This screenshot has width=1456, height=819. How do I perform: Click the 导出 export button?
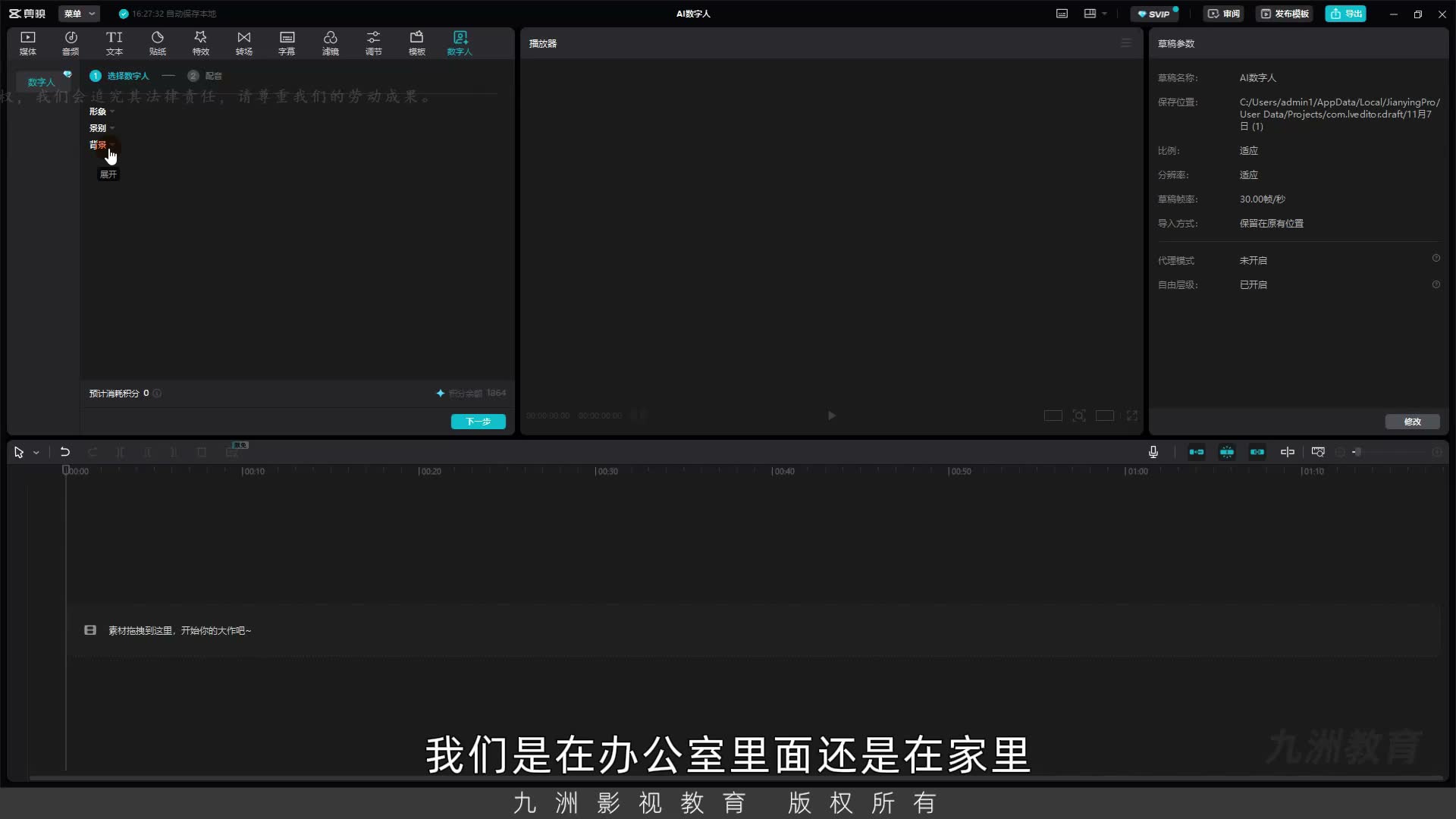pyautogui.click(x=1346, y=14)
